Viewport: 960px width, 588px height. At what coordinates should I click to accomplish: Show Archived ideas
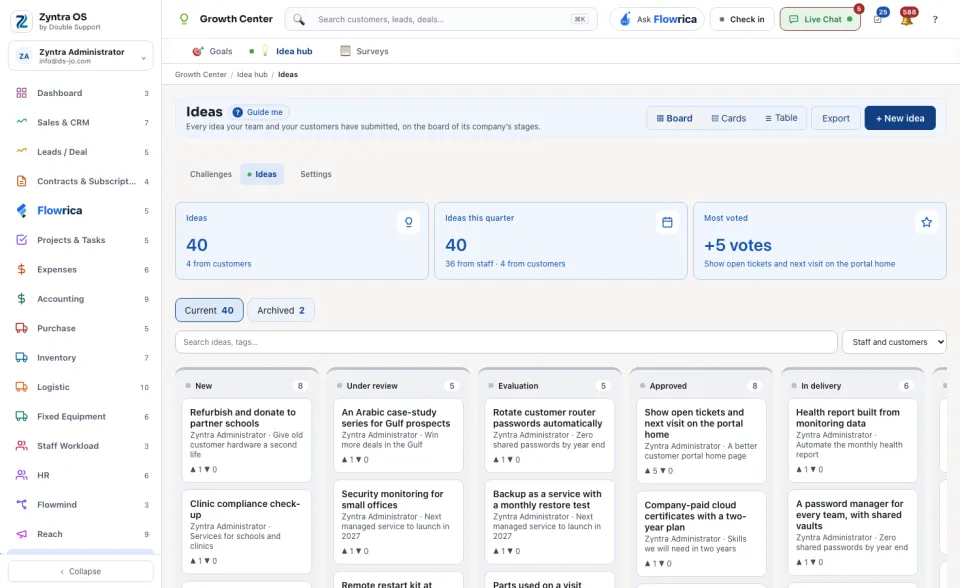pyautogui.click(x=281, y=311)
